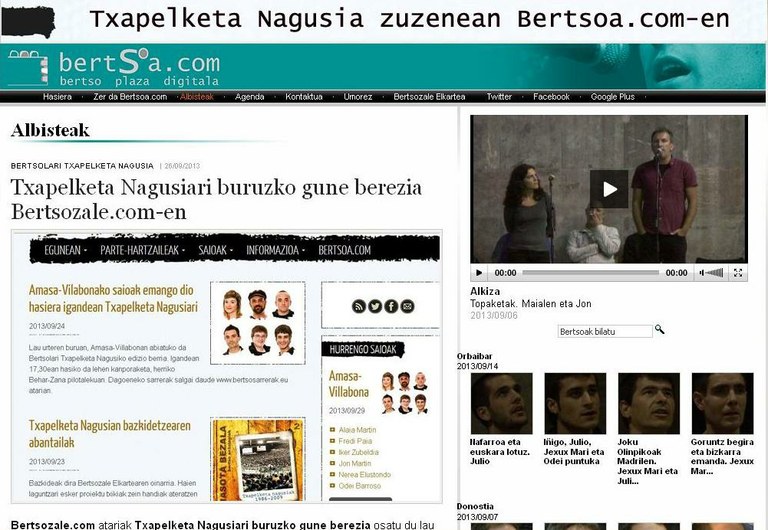Expand the EGUNEAN dropdown in embedded screenshot
This screenshot has width=768, height=530.
(65, 250)
